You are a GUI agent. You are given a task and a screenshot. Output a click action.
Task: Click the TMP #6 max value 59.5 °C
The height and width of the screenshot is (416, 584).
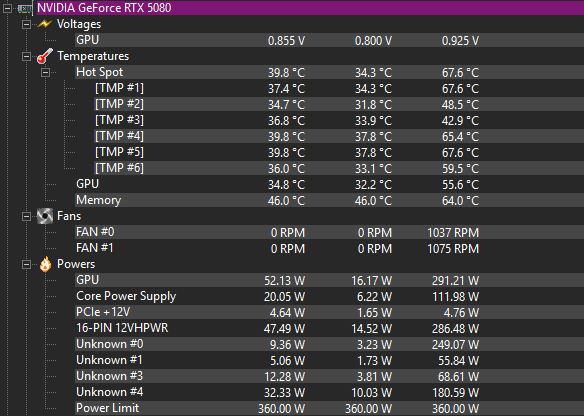click(460, 169)
